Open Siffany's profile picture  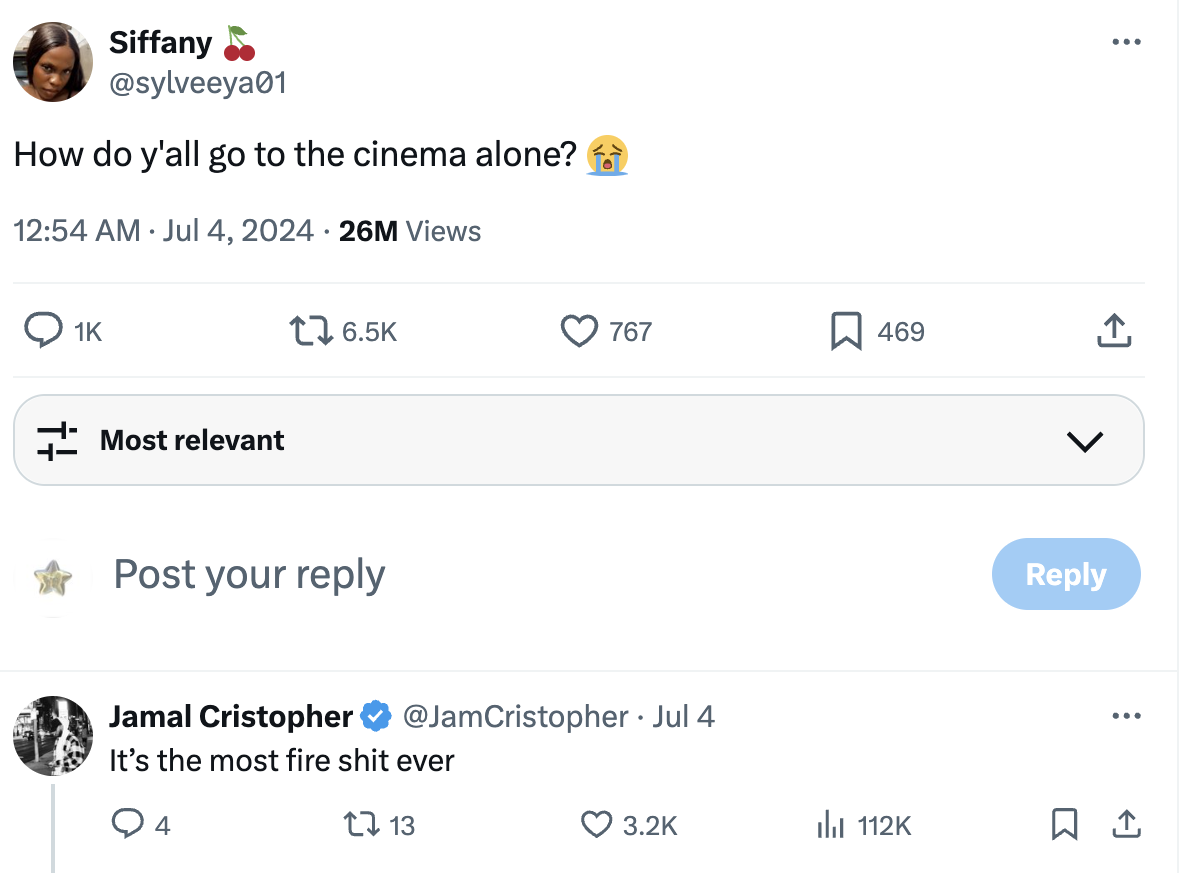click(x=52, y=62)
